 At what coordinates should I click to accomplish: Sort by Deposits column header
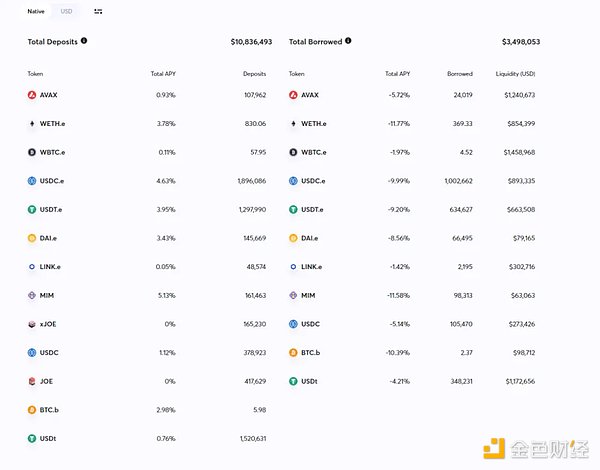pos(254,74)
